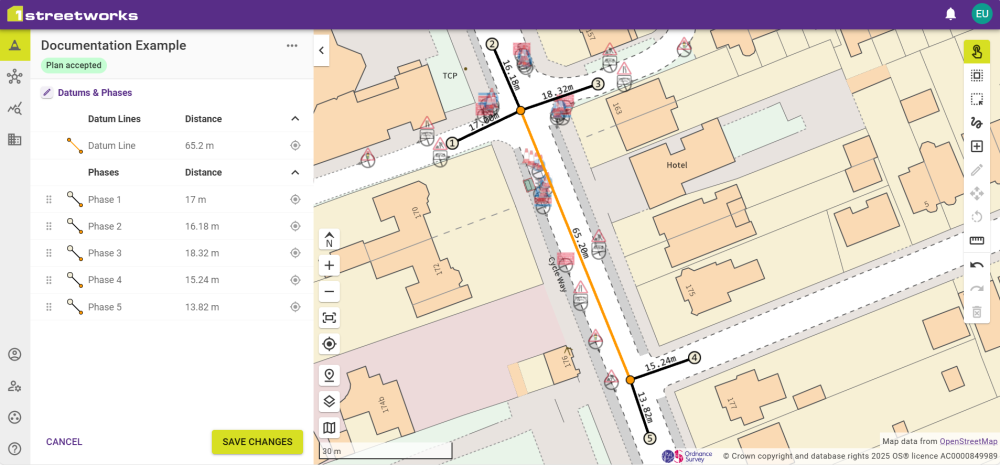Image resolution: width=1000 pixels, height=465 pixels.
Task: Open notifications bell
Action: pyautogui.click(x=950, y=14)
